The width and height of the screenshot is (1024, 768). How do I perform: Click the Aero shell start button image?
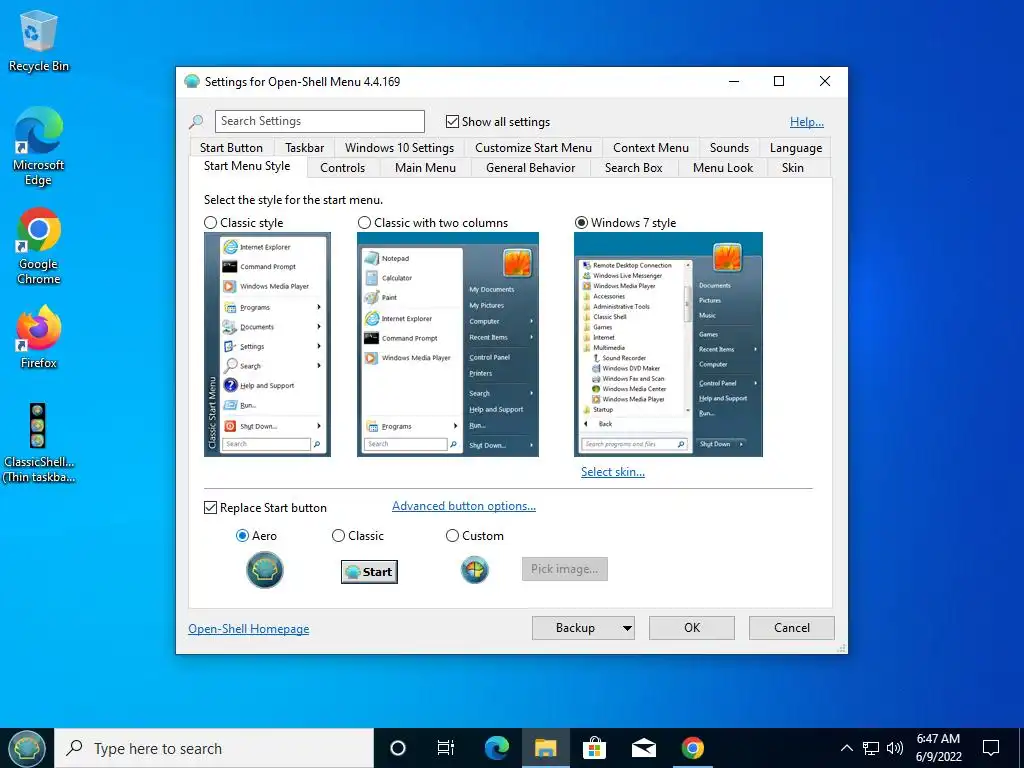point(264,570)
